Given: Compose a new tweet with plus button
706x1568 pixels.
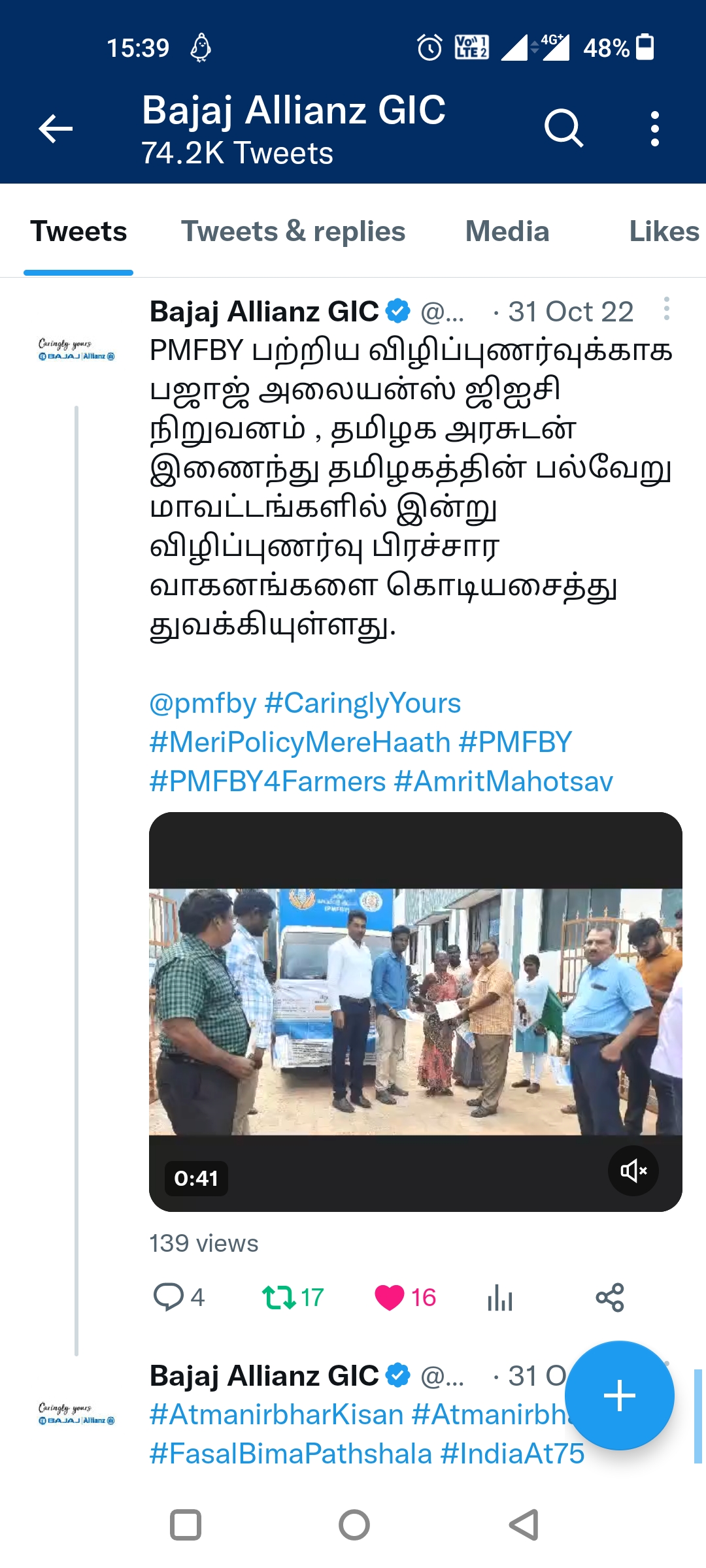Looking at the screenshot, I should (619, 1396).
